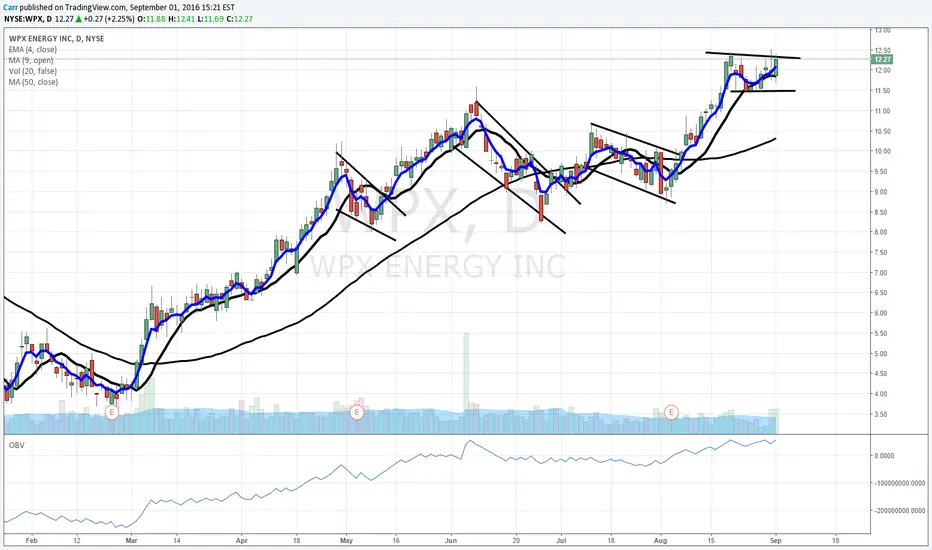Click the 3.50 price axis label
The height and width of the screenshot is (550, 932).
(881, 414)
